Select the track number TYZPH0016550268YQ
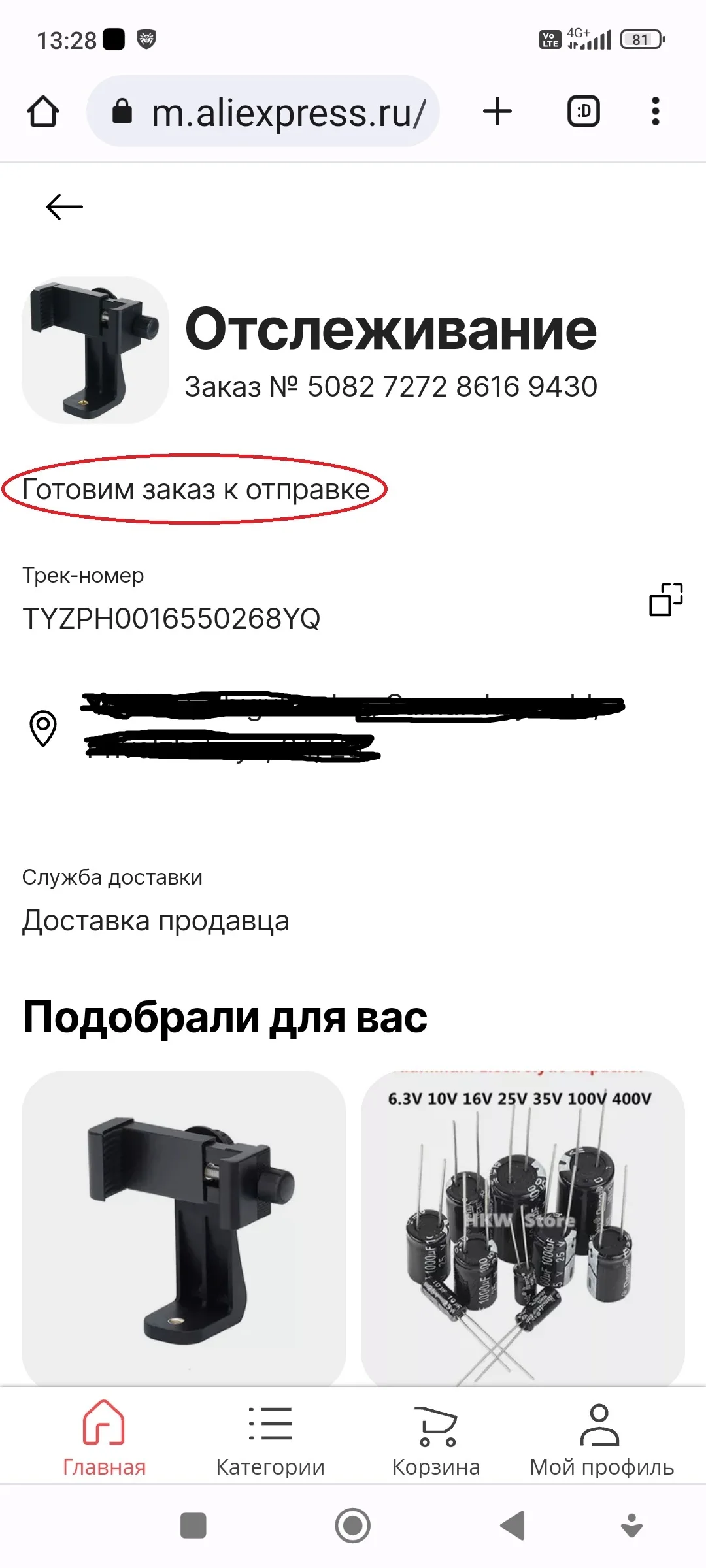The height and width of the screenshot is (1568, 706). click(171, 618)
